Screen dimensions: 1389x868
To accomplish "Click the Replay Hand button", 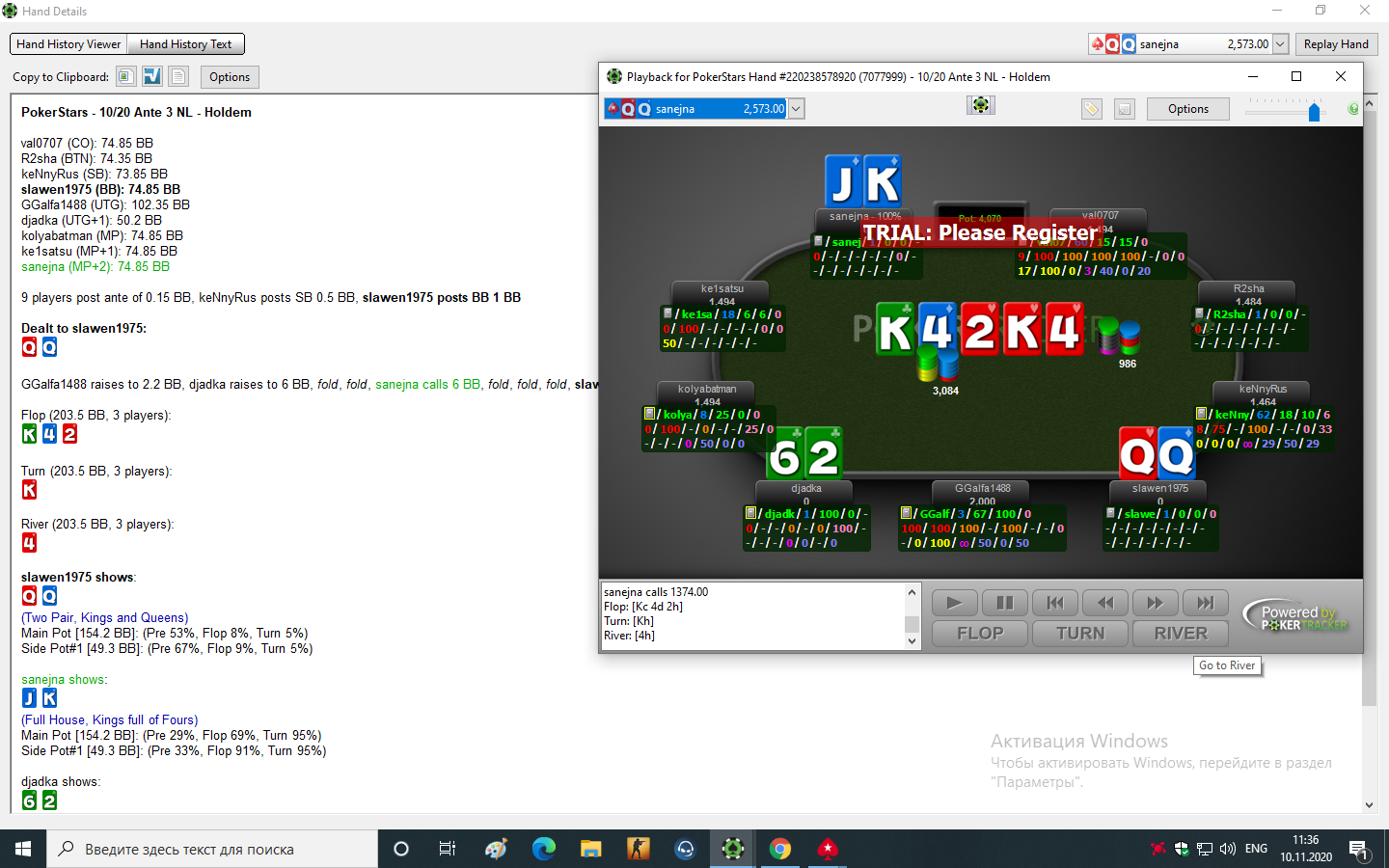I will coord(1336,44).
